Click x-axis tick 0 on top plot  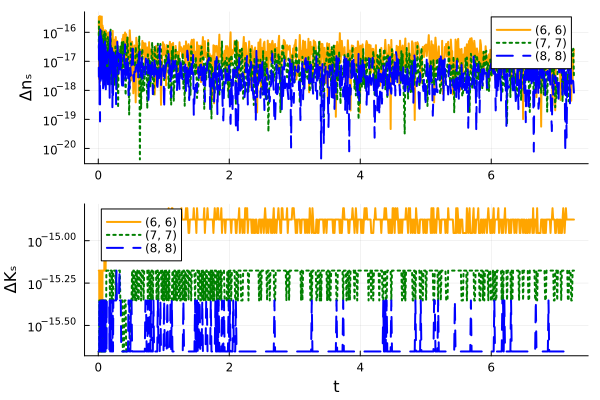click(98, 176)
